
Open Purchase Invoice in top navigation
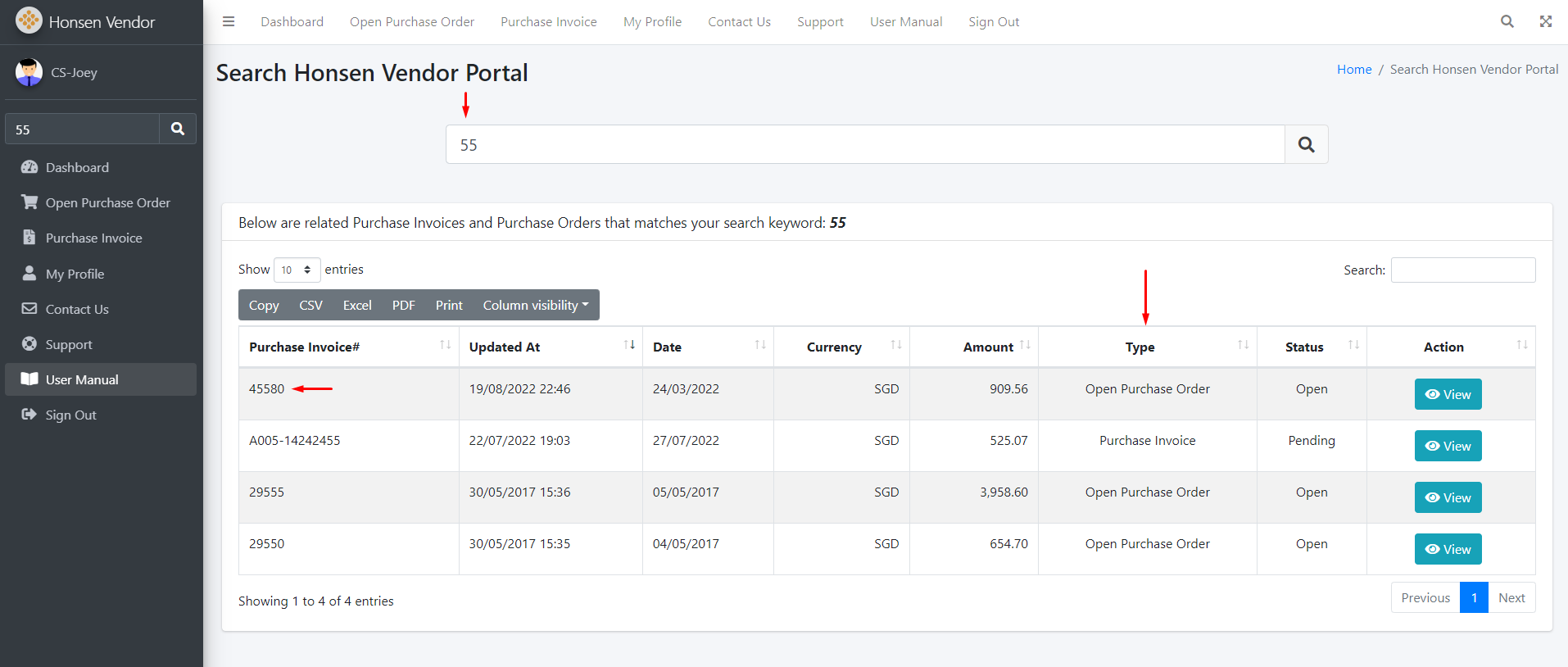point(548,22)
